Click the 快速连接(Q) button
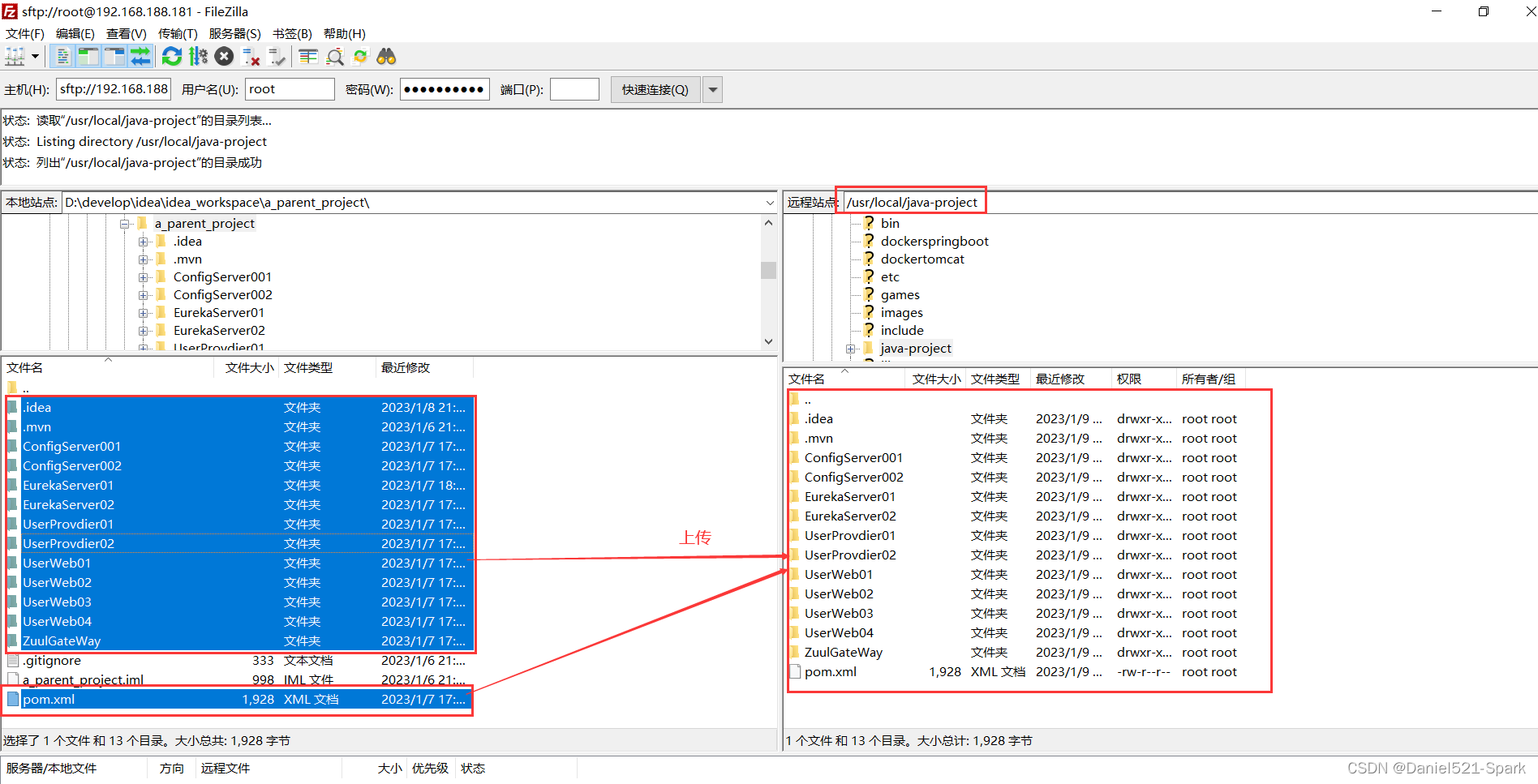The height and width of the screenshot is (784, 1538). pyautogui.click(x=655, y=89)
